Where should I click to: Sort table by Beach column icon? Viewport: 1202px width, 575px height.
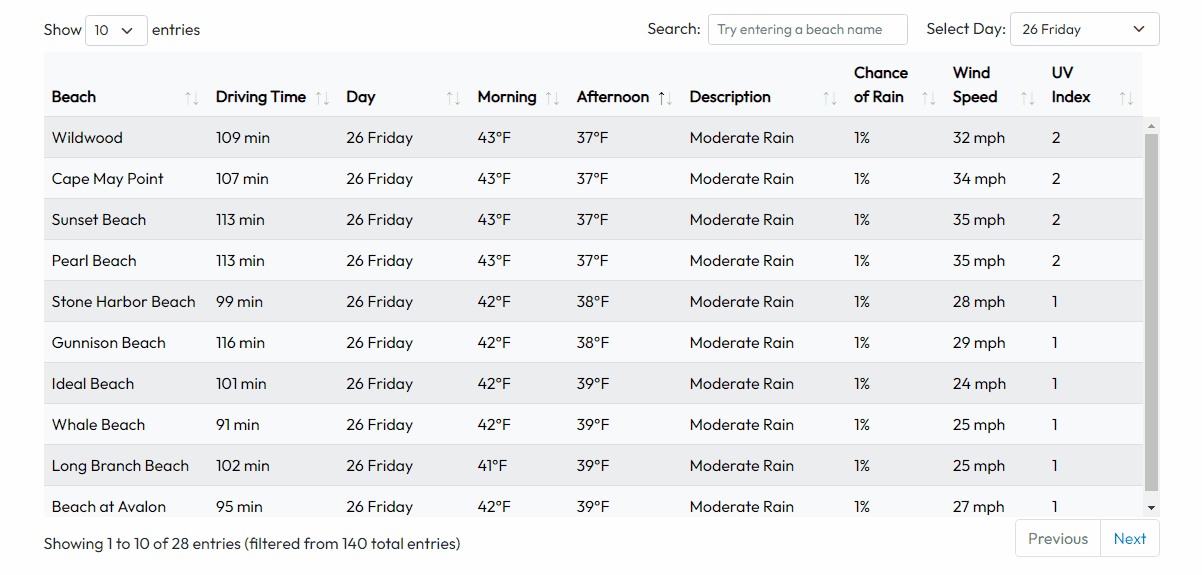(192, 98)
